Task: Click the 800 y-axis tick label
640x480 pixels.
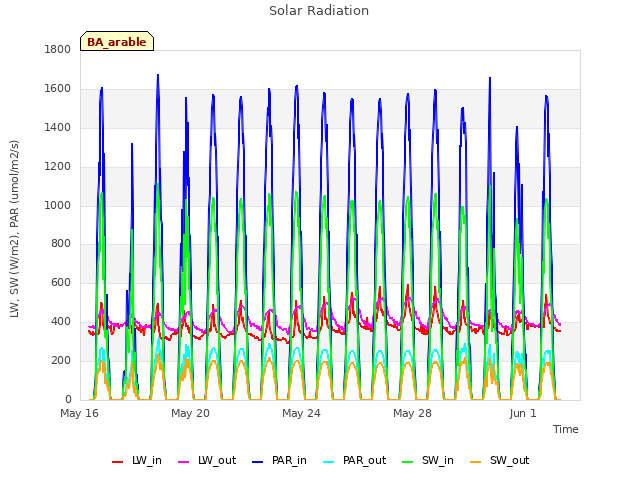Action: coord(61,243)
